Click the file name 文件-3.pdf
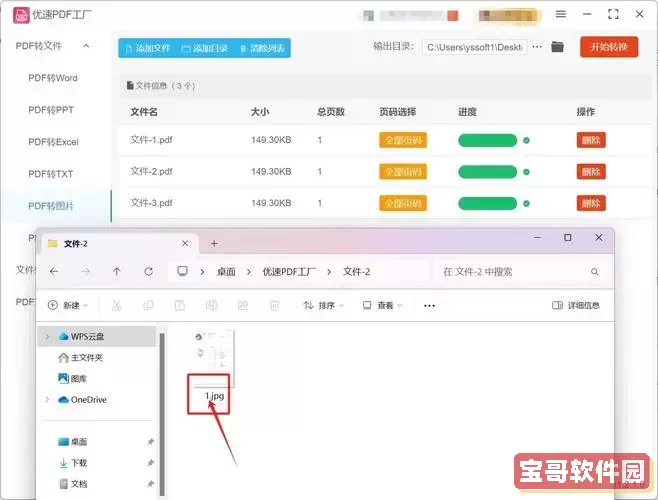Viewport: 658px width, 500px height. coord(151,203)
